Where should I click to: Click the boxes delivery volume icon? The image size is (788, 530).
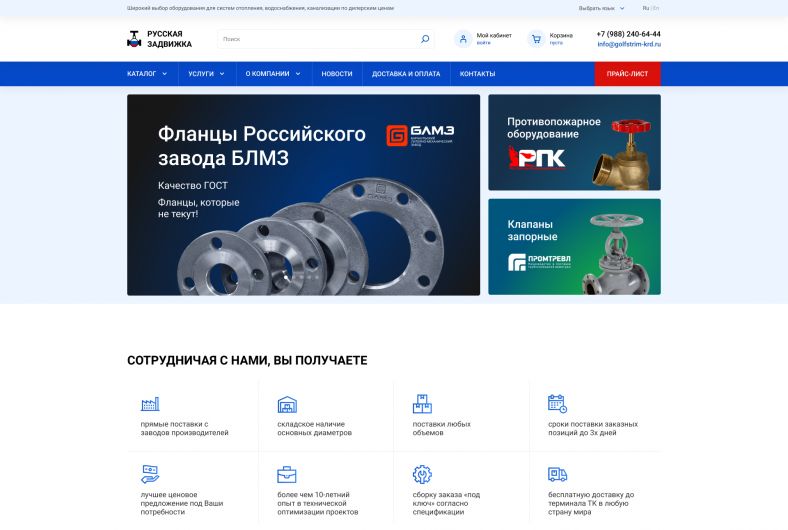pyautogui.click(x=422, y=403)
